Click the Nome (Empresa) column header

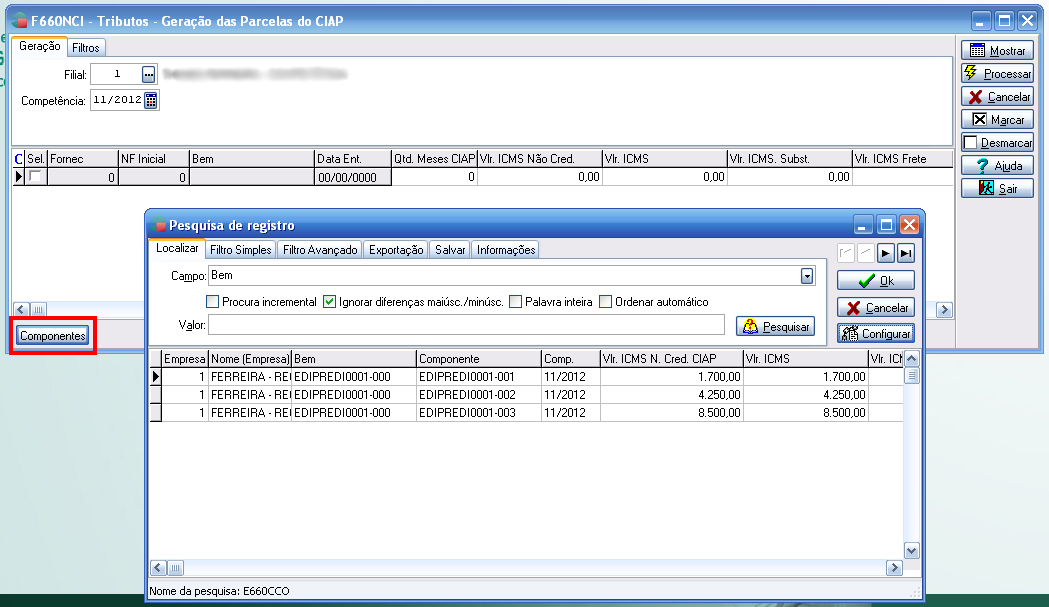(250, 359)
